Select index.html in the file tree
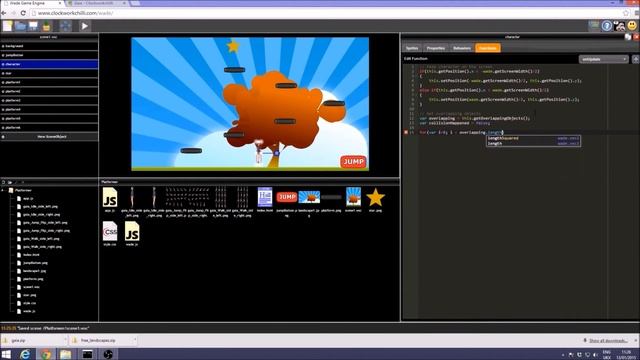 [x=31, y=255]
